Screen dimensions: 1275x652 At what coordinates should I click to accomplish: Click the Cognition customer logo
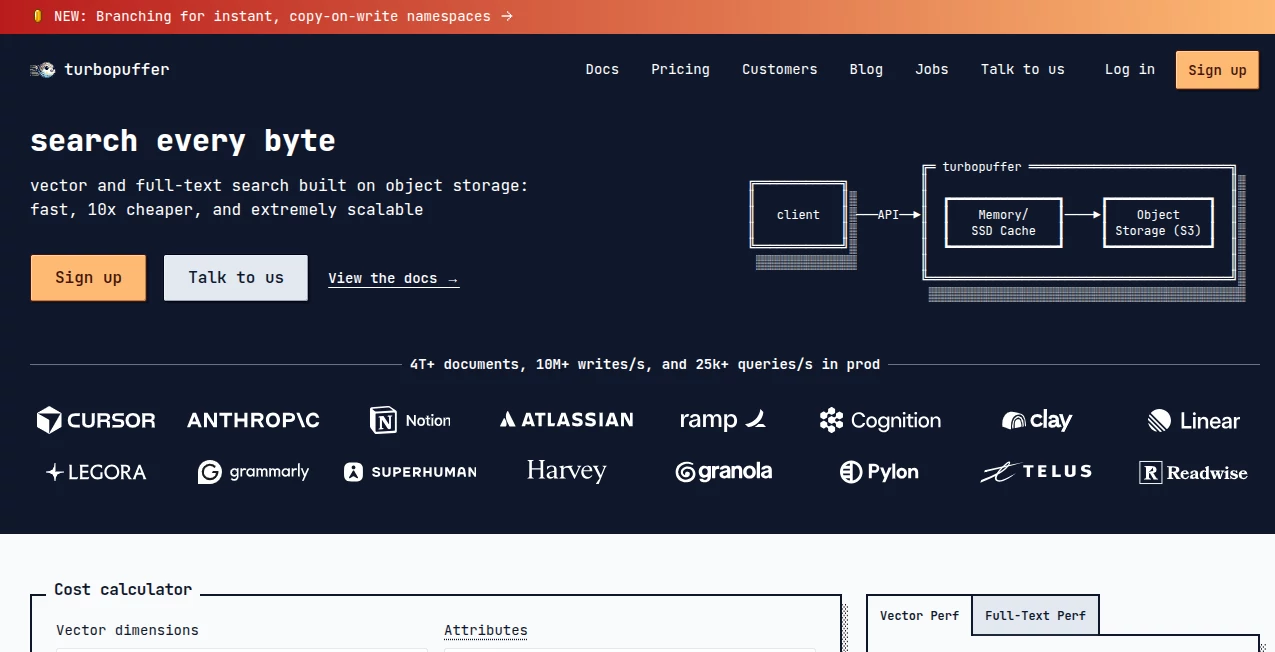(880, 420)
